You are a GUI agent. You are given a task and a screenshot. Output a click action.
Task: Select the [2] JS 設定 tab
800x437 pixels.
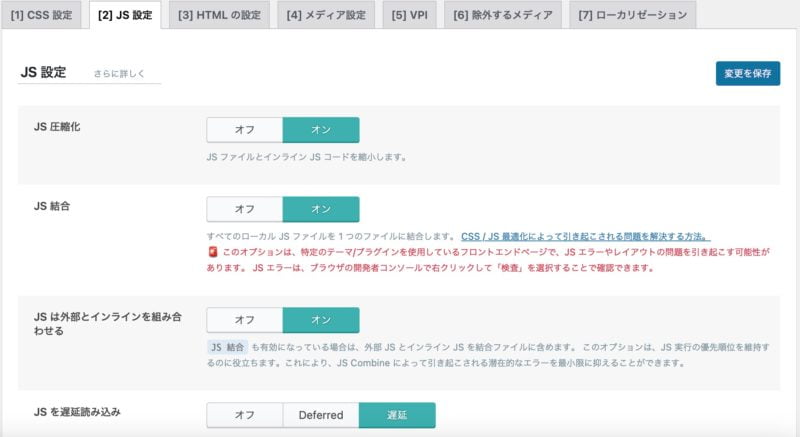(125, 16)
